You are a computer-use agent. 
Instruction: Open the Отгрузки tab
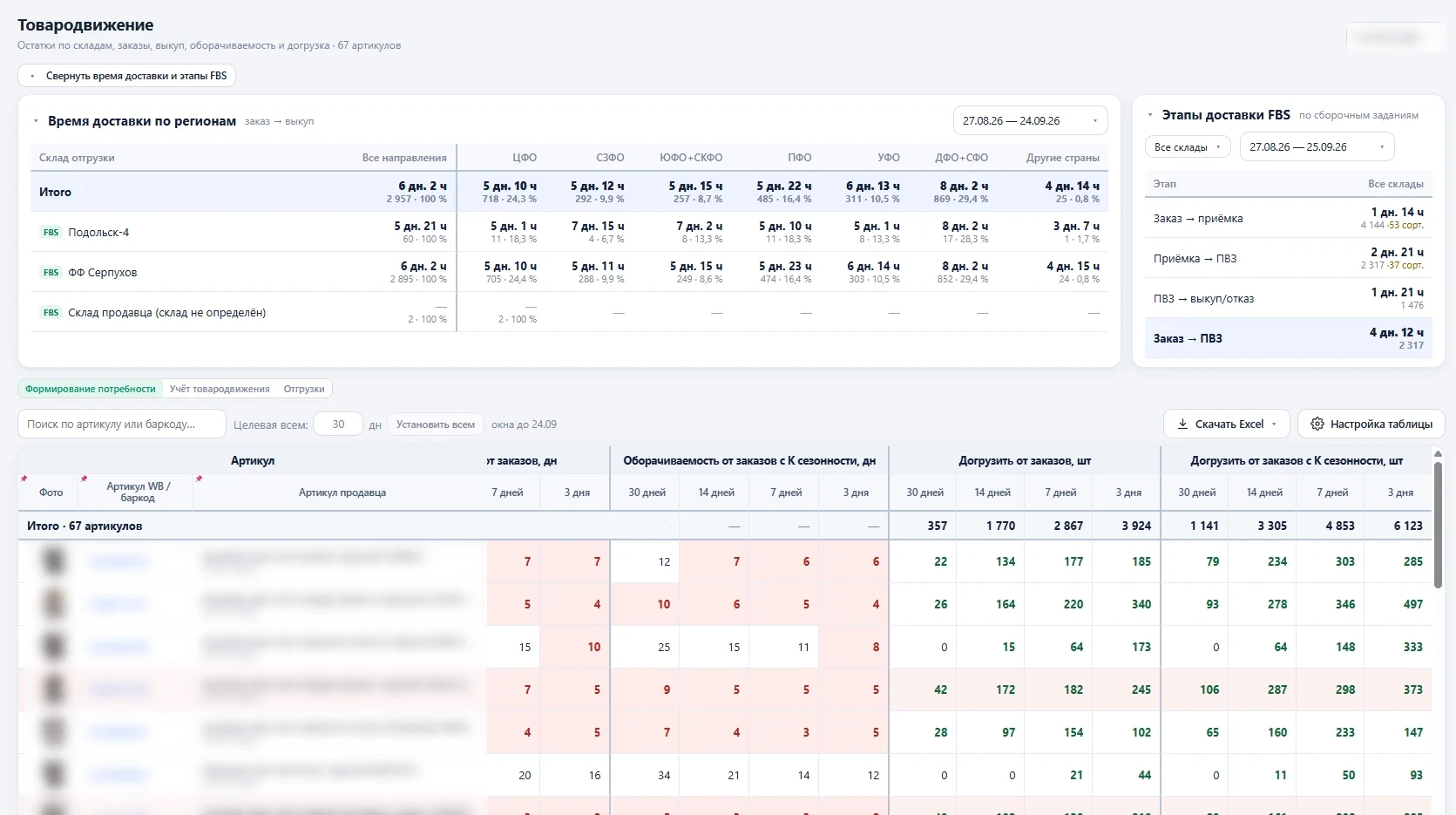point(304,390)
